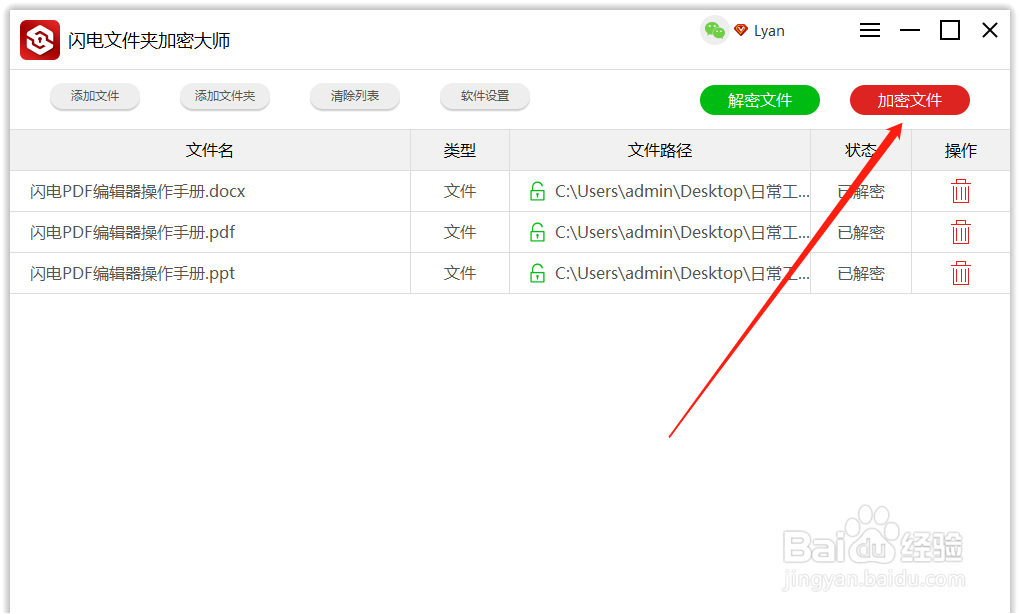Screen dimensions: 1020x614
Task: Open the WeChat account status icon
Action: pos(714,31)
